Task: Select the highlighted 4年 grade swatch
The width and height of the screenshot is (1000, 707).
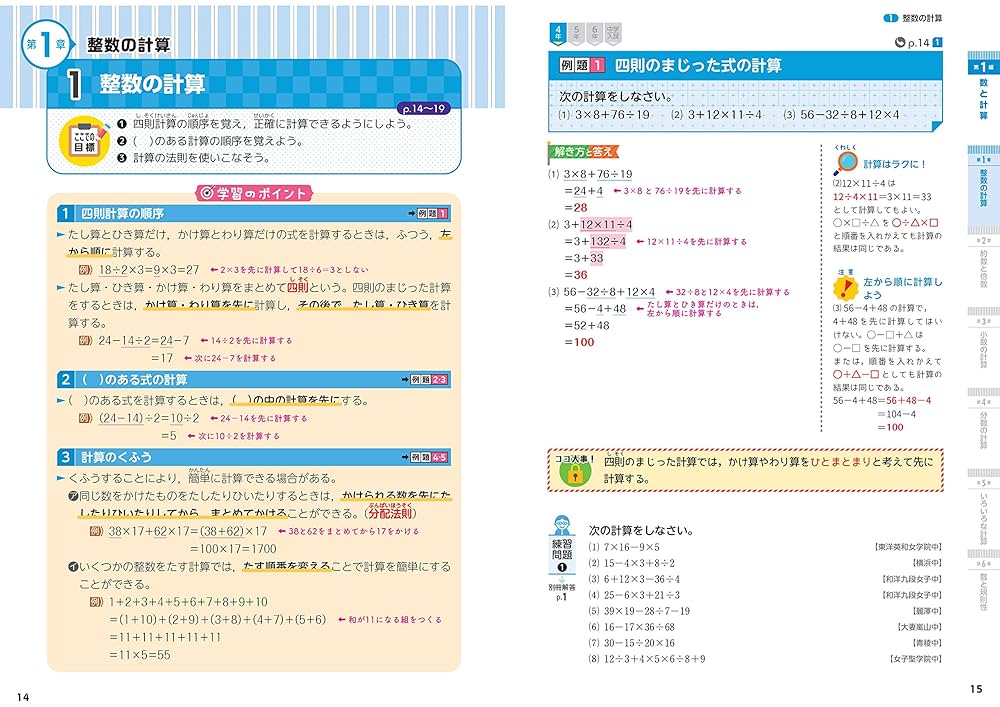Action: [x=559, y=32]
